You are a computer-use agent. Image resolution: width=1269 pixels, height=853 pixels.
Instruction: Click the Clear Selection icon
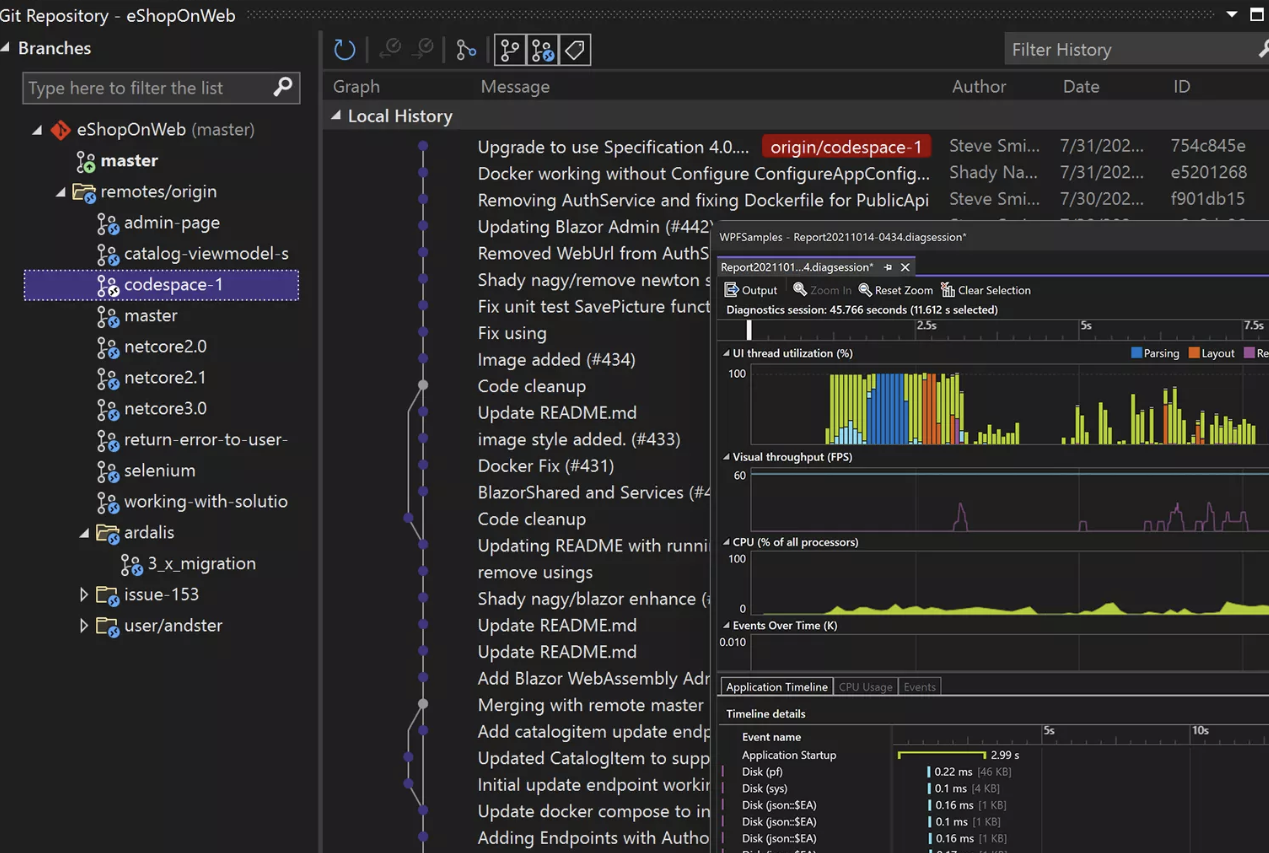(947, 290)
